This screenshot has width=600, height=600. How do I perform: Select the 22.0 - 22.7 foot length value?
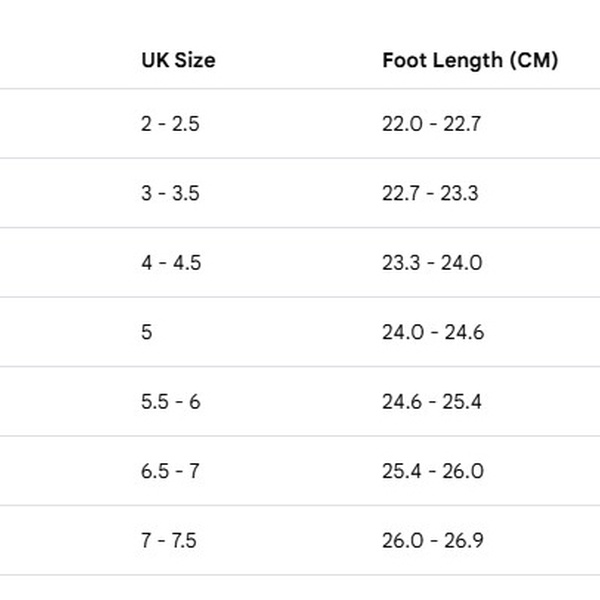point(432,124)
